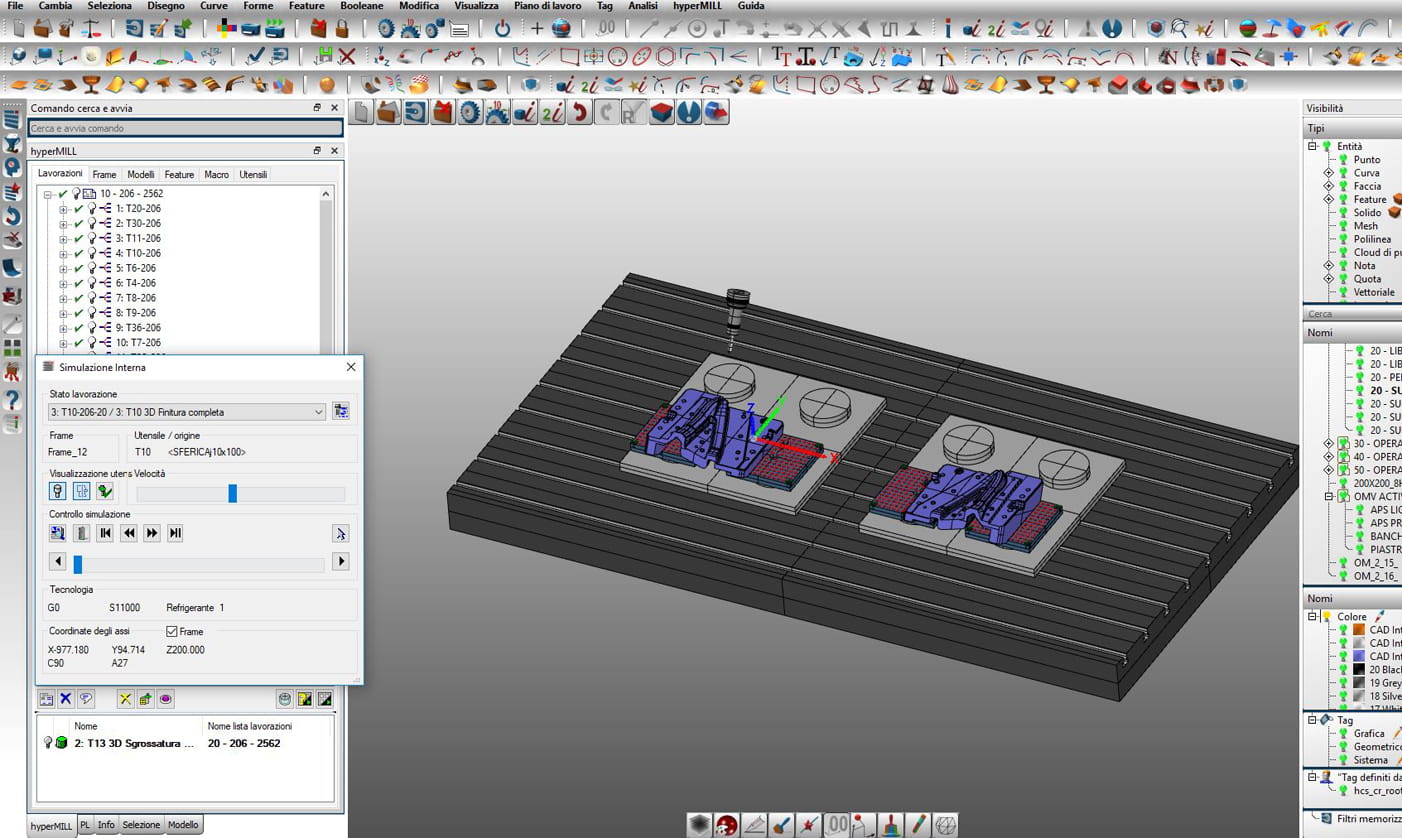Click the simulation progress slider handle
The image size is (1402, 838).
78,564
